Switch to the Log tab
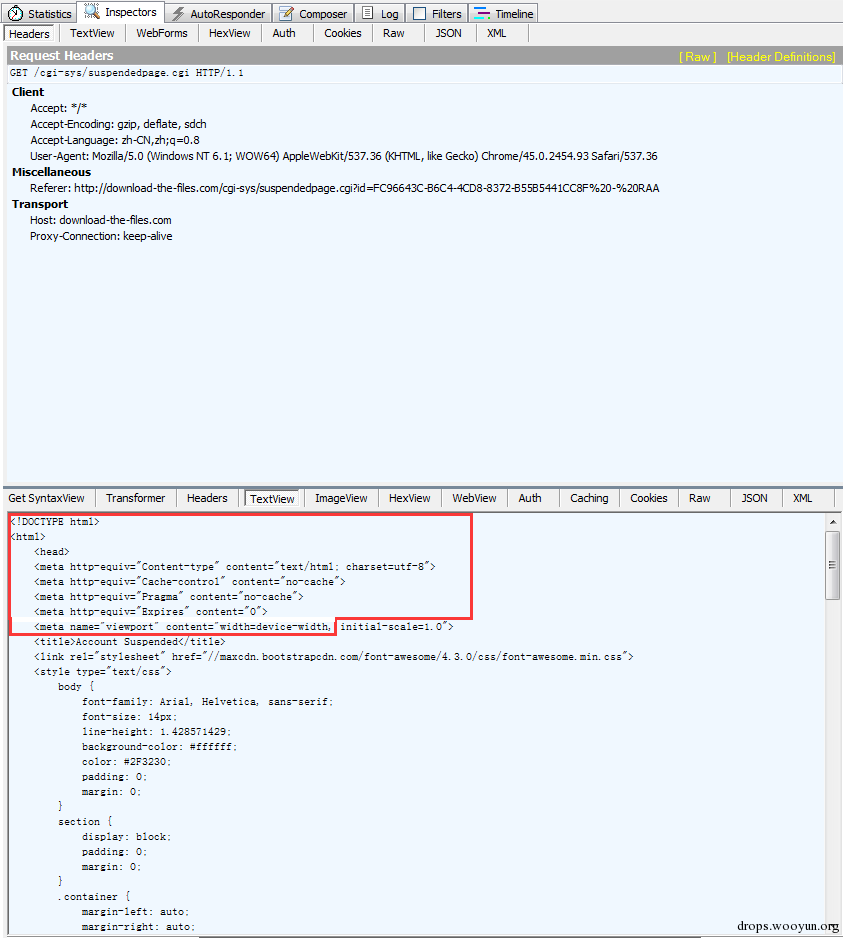The width and height of the screenshot is (843, 938). pyautogui.click(x=381, y=13)
